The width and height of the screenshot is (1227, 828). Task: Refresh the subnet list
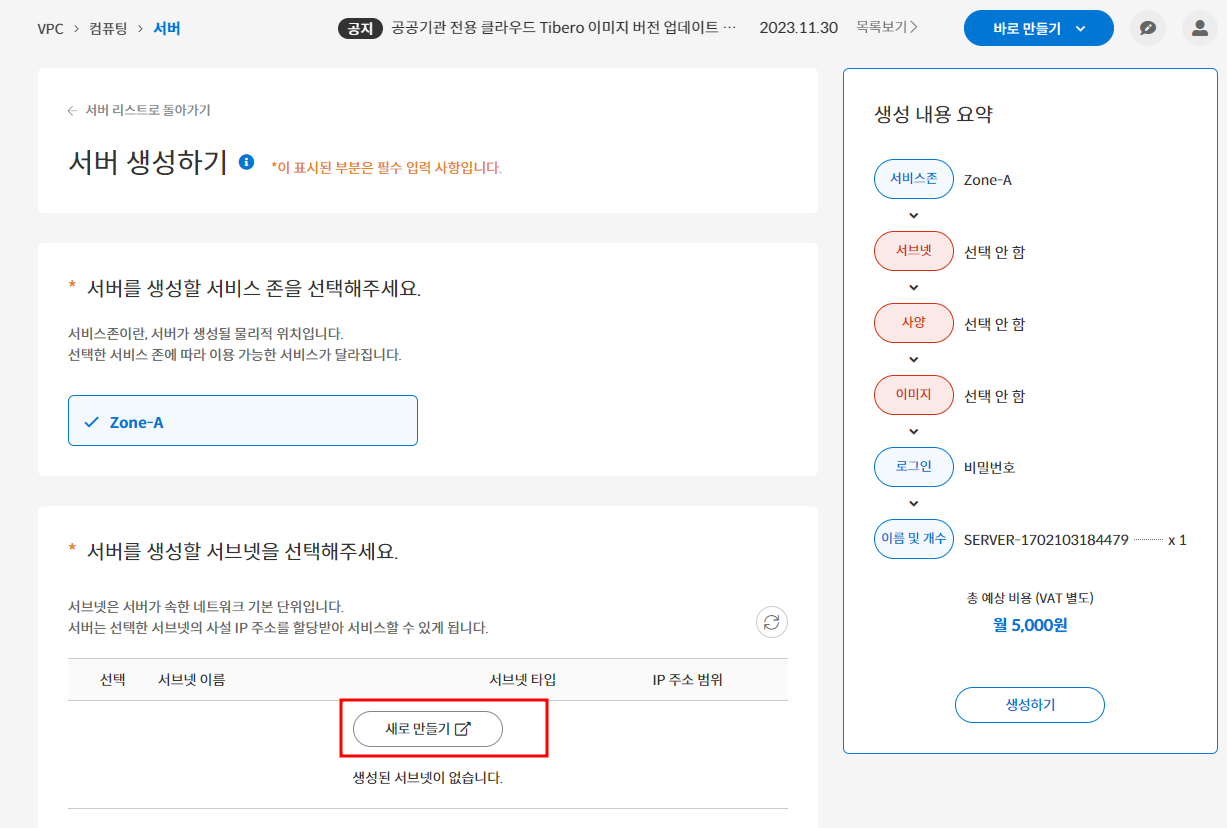coord(771,621)
